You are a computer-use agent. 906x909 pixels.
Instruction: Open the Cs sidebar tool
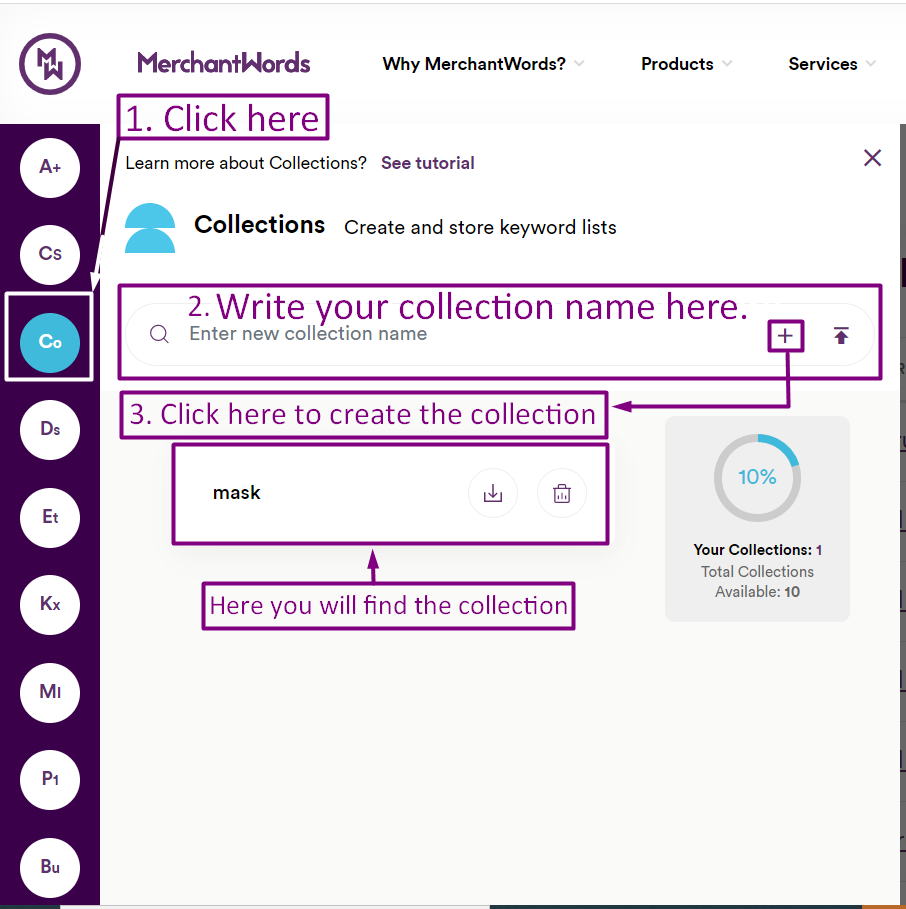(x=50, y=254)
